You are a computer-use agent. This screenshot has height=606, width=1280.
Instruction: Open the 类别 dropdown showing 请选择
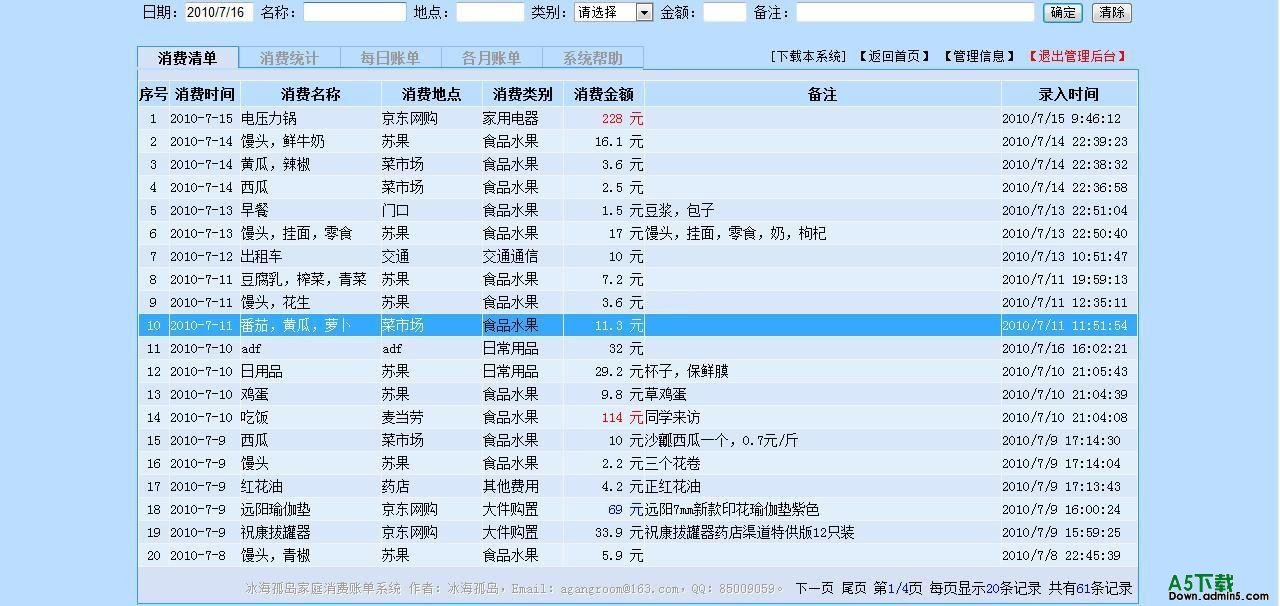[614, 13]
